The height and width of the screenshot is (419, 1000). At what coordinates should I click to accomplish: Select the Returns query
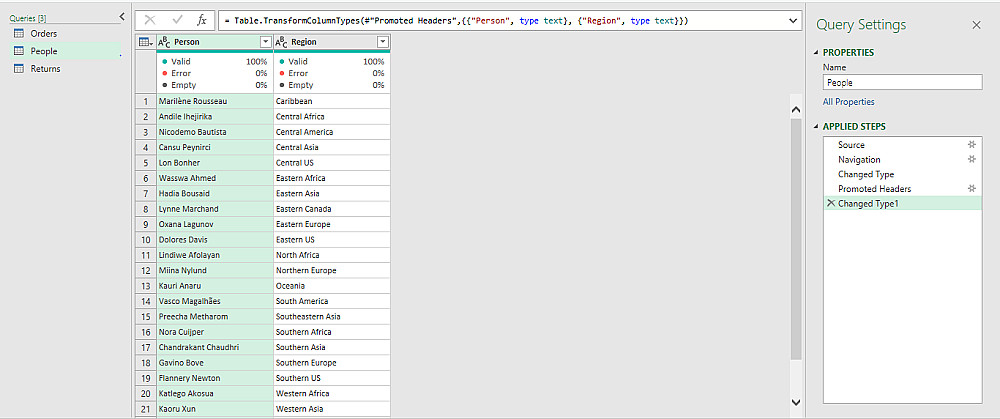[45, 69]
